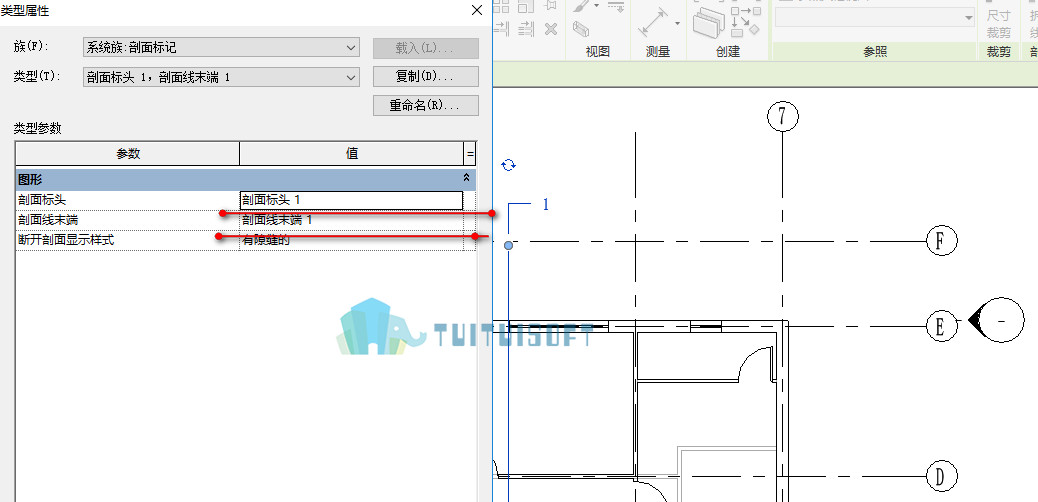This screenshot has height=502, width=1038.
Task: Select the 剖面标头 parameter name
Action: [42, 199]
